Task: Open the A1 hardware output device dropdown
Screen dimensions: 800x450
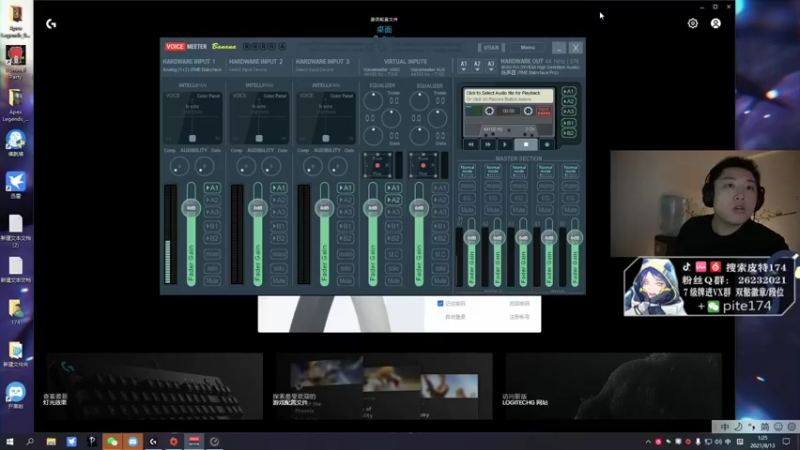Action: point(463,65)
